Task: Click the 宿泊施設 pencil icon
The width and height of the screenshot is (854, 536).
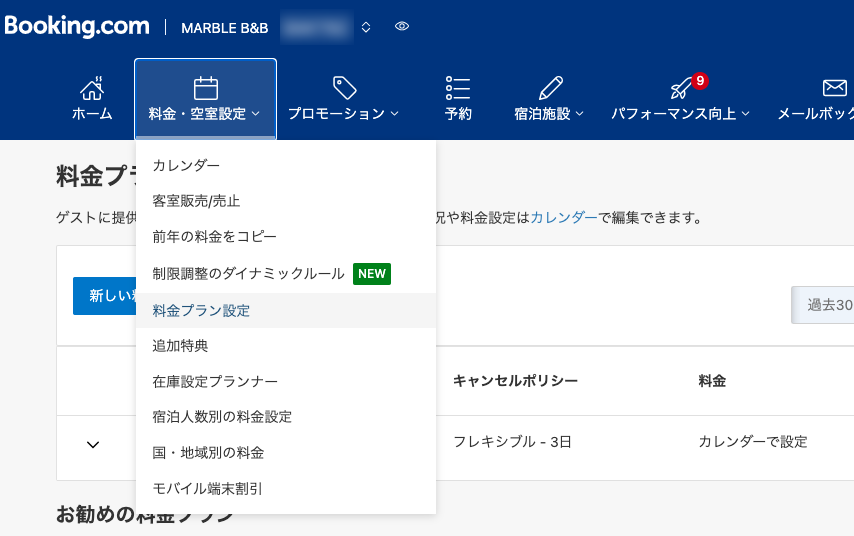Action: pos(551,88)
